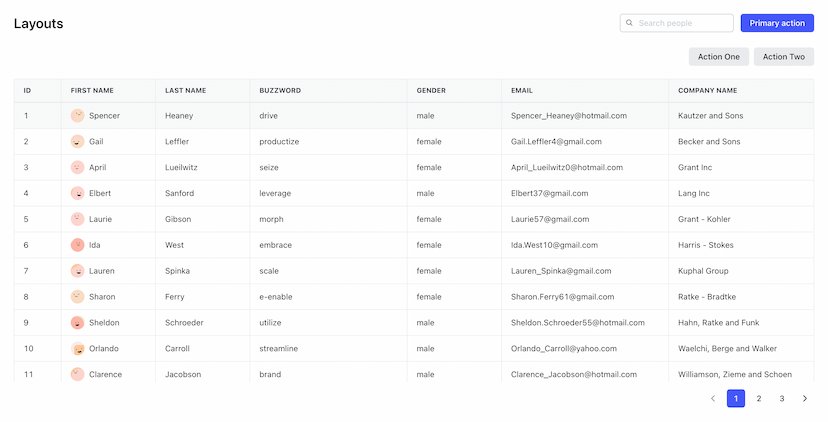Click email Spencer_Heaney@hotmail.com

point(569,116)
